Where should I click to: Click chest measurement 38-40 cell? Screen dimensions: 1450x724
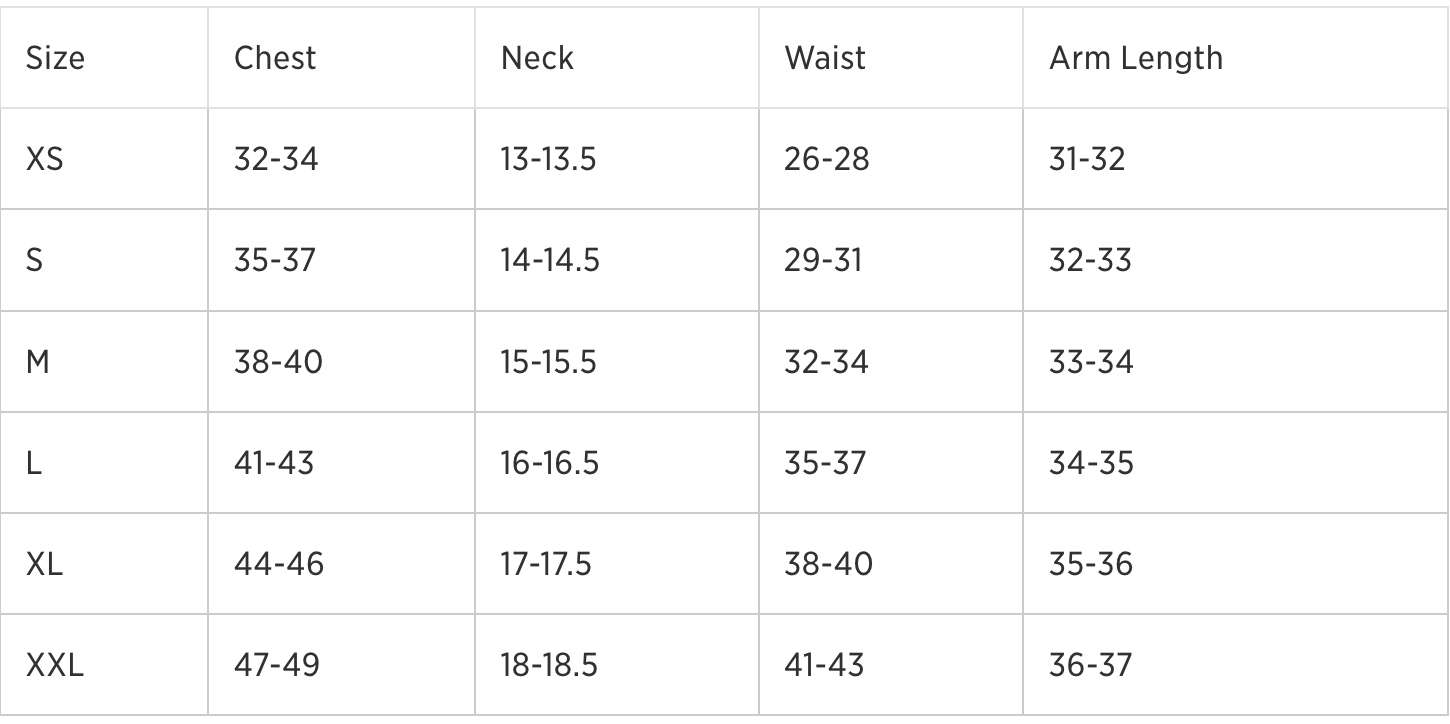coord(278,361)
